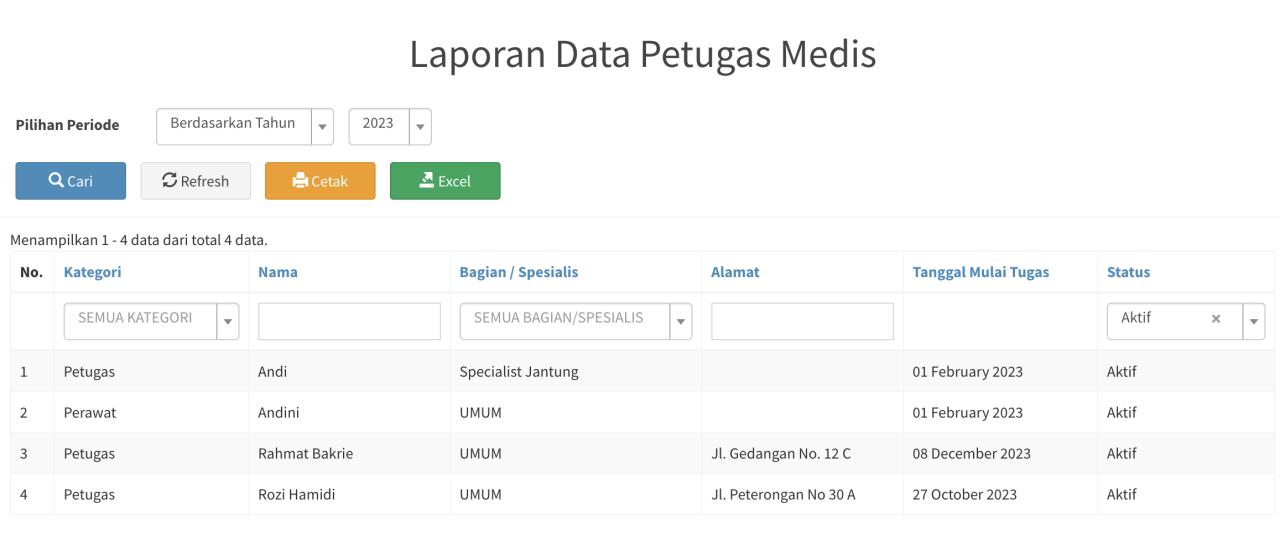Select the Rozi Hamidi table row
Screen dimensions: 1280x541
click(296, 494)
